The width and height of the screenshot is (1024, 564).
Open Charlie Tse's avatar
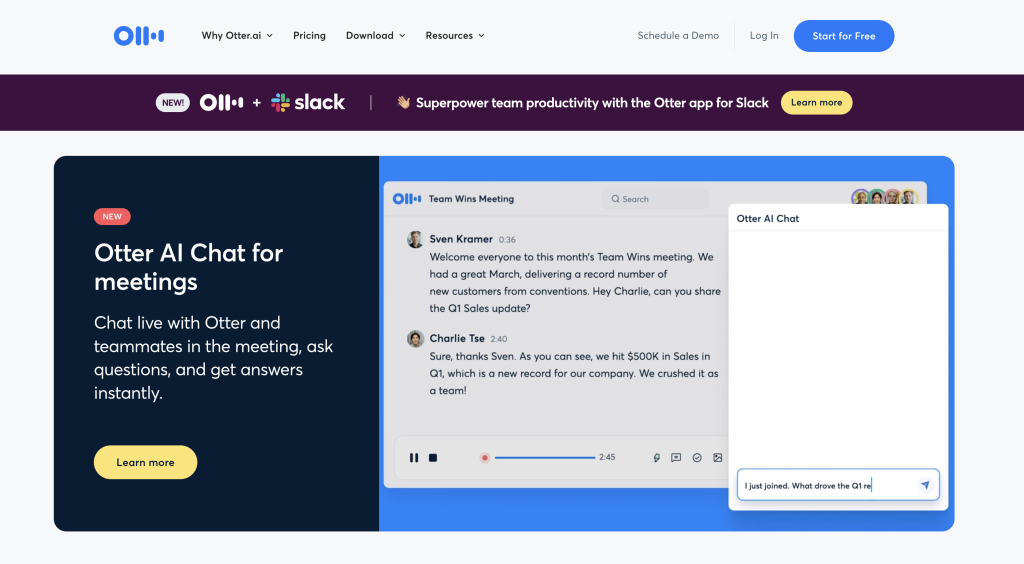[415, 339]
